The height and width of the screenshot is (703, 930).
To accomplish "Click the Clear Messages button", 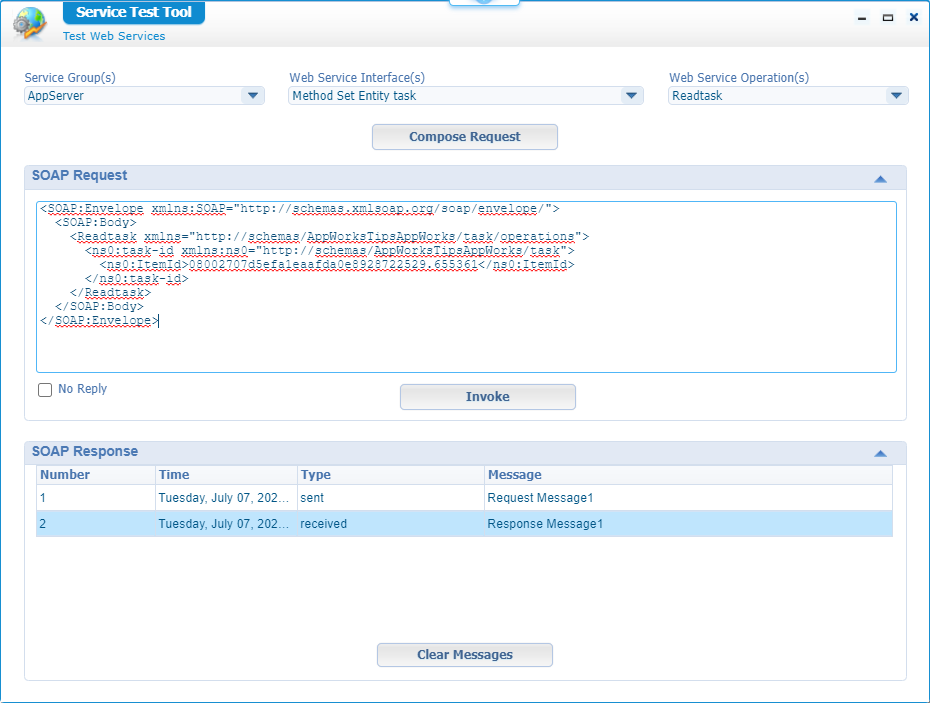I will point(464,655).
